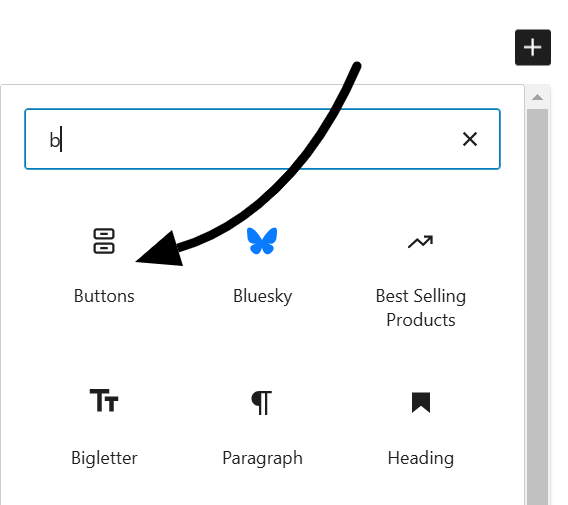Click the Best Selling text line
This screenshot has width=568, height=505.
click(421, 296)
